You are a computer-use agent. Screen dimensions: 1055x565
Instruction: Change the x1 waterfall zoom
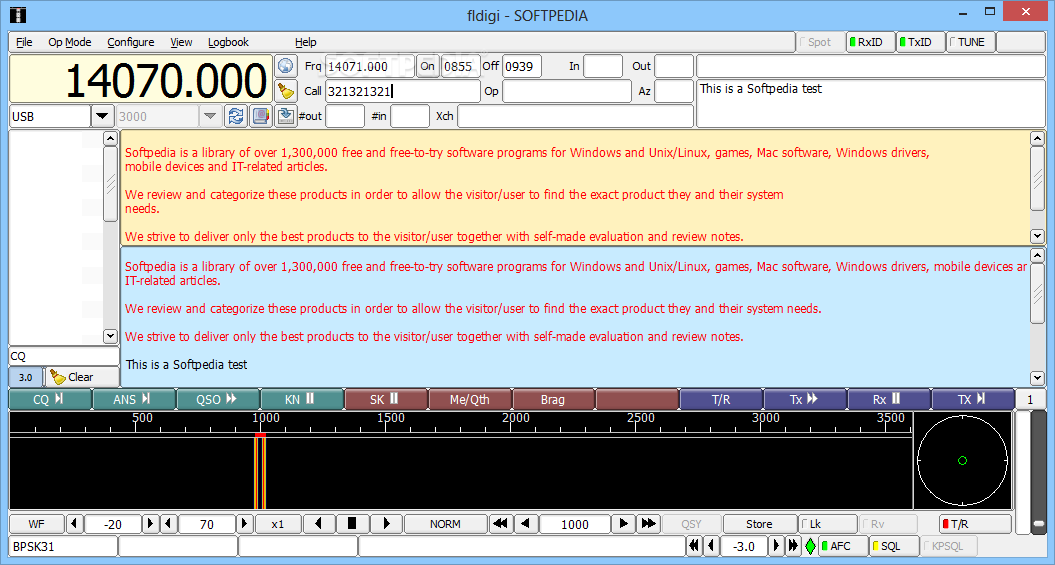point(277,524)
